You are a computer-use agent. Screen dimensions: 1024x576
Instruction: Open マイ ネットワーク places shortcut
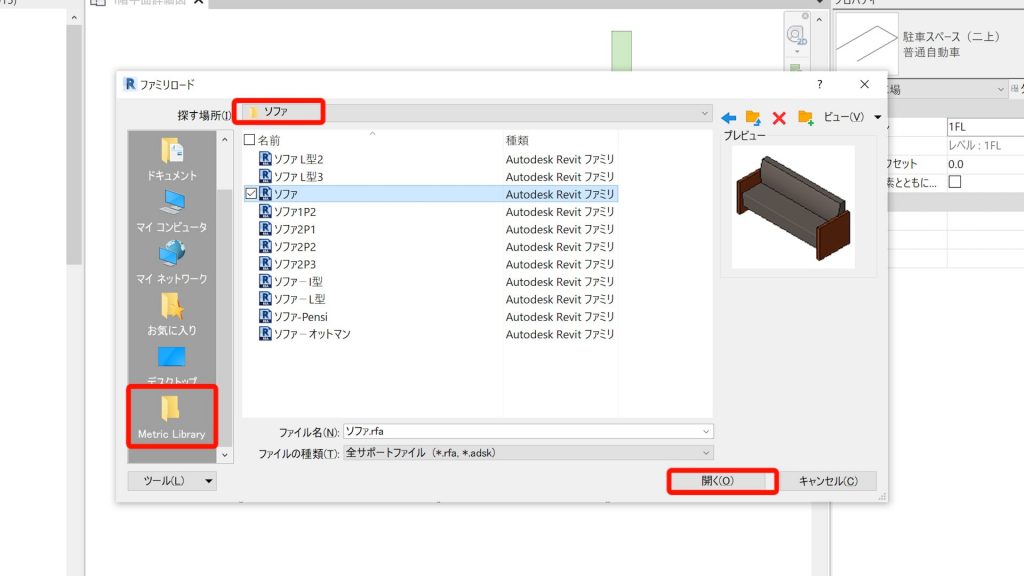point(172,262)
